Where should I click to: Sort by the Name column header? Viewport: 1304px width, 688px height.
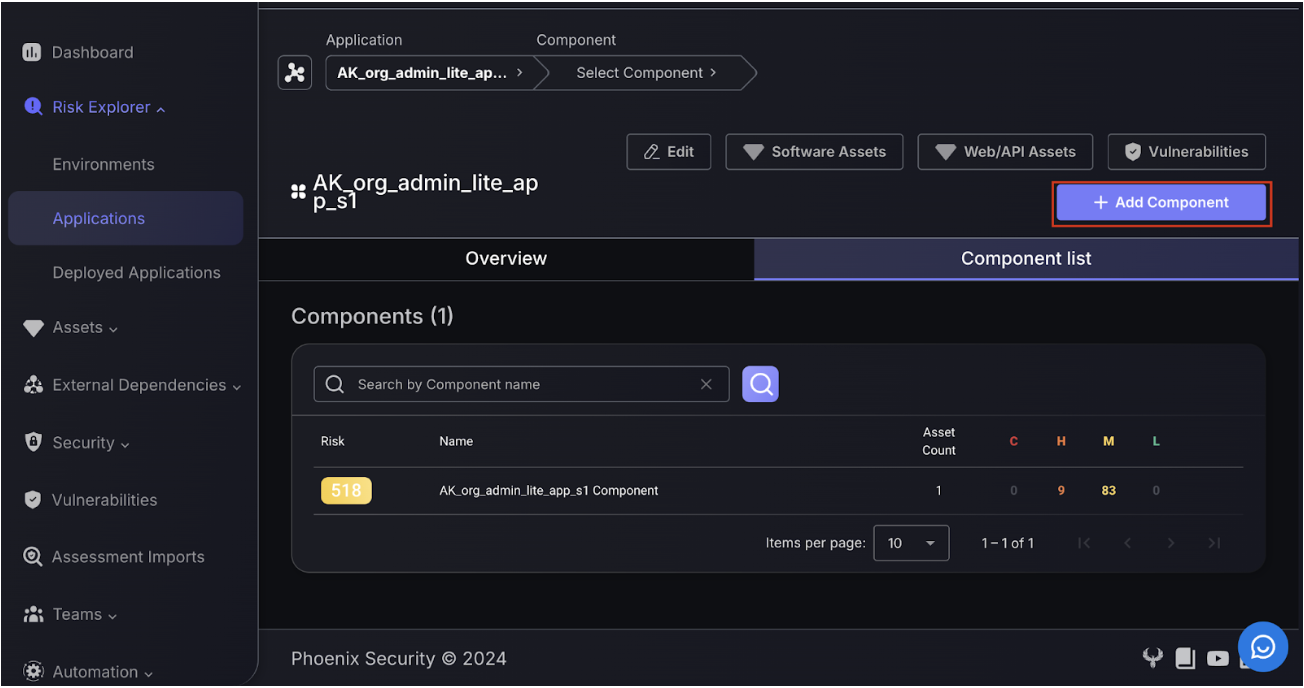pos(456,441)
